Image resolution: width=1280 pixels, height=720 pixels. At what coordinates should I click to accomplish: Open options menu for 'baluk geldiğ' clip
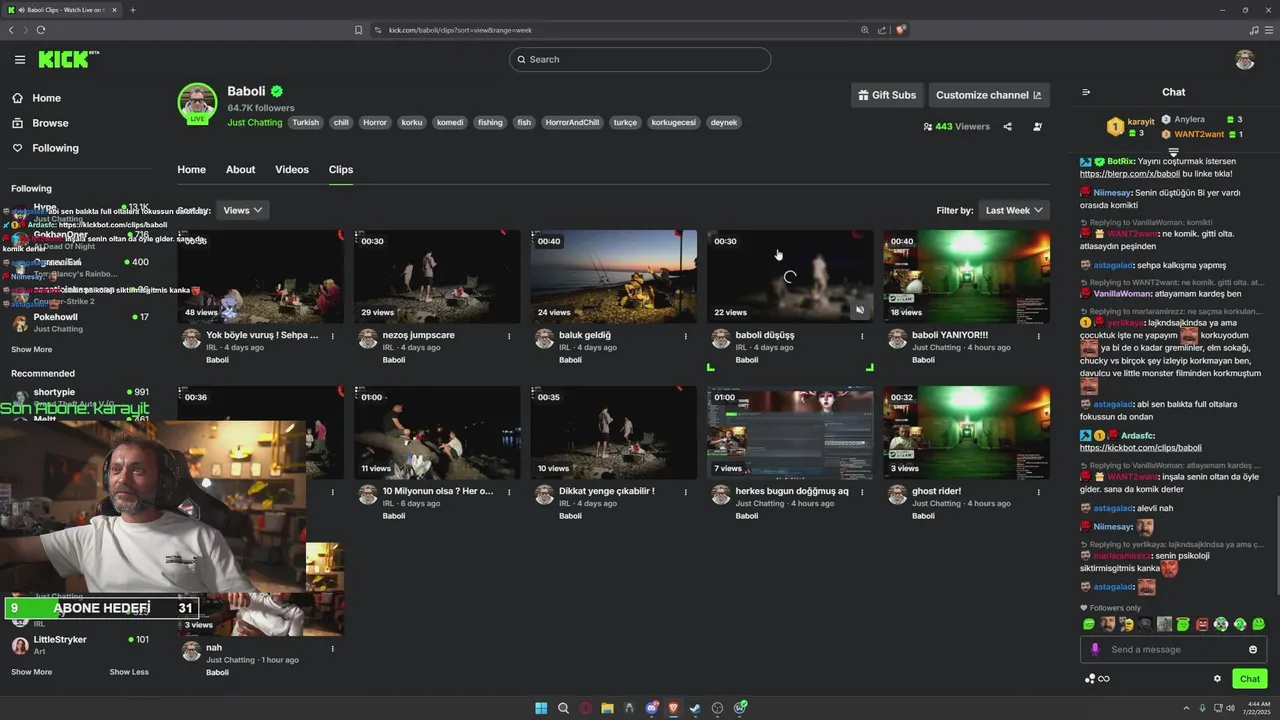(x=686, y=336)
